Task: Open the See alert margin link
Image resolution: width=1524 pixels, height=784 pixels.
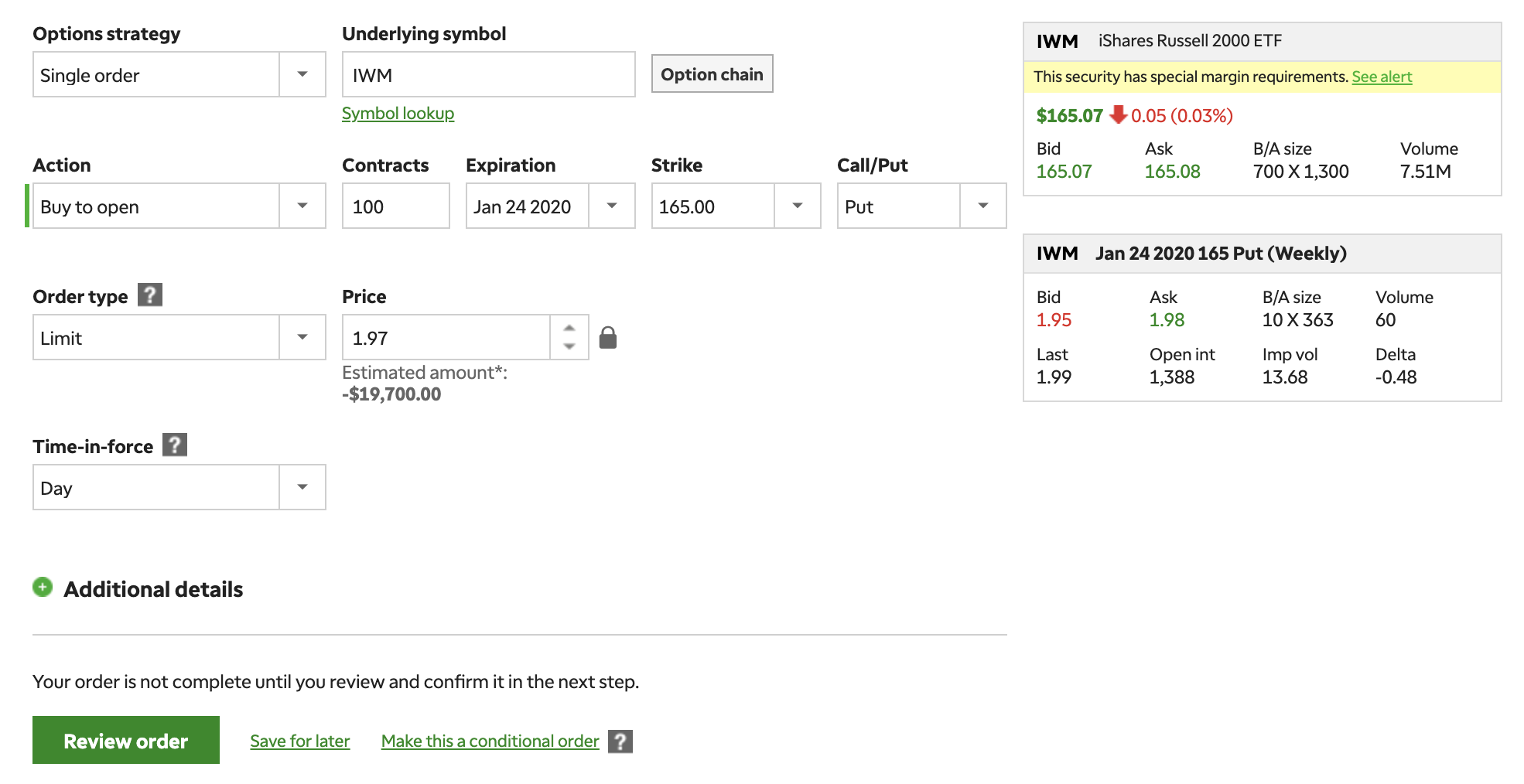Action: [1382, 77]
